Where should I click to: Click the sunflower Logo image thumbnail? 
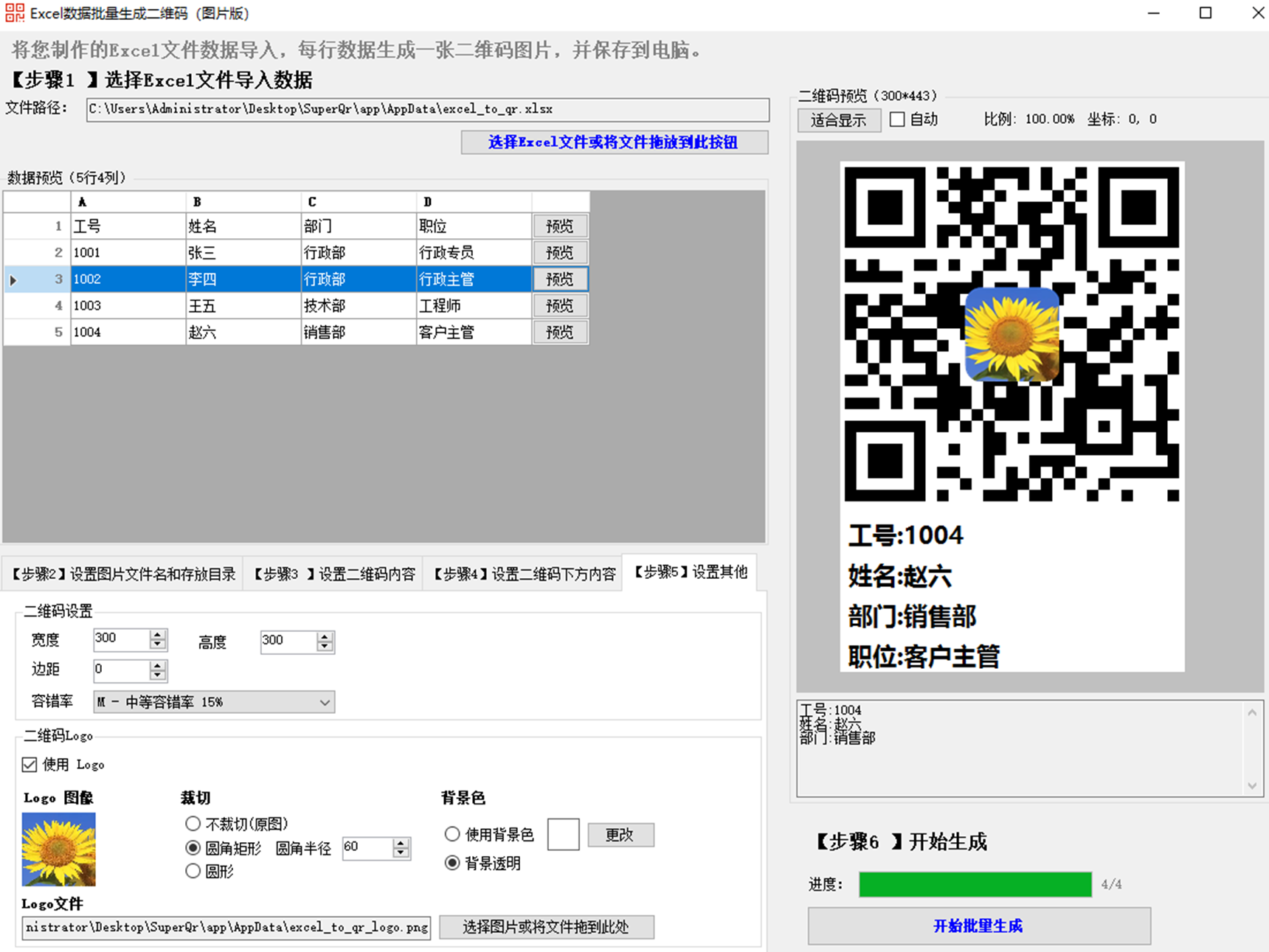(x=59, y=849)
